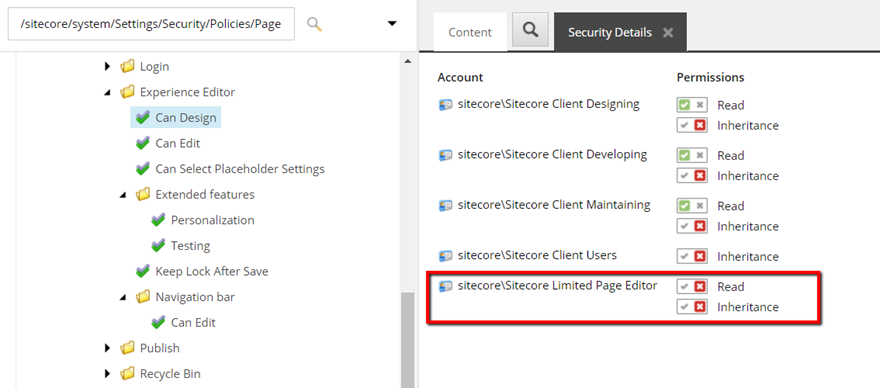Click the content tree scrollbar thumb
The height and width of the screenshot is (388, 880).
pos(407,340)
